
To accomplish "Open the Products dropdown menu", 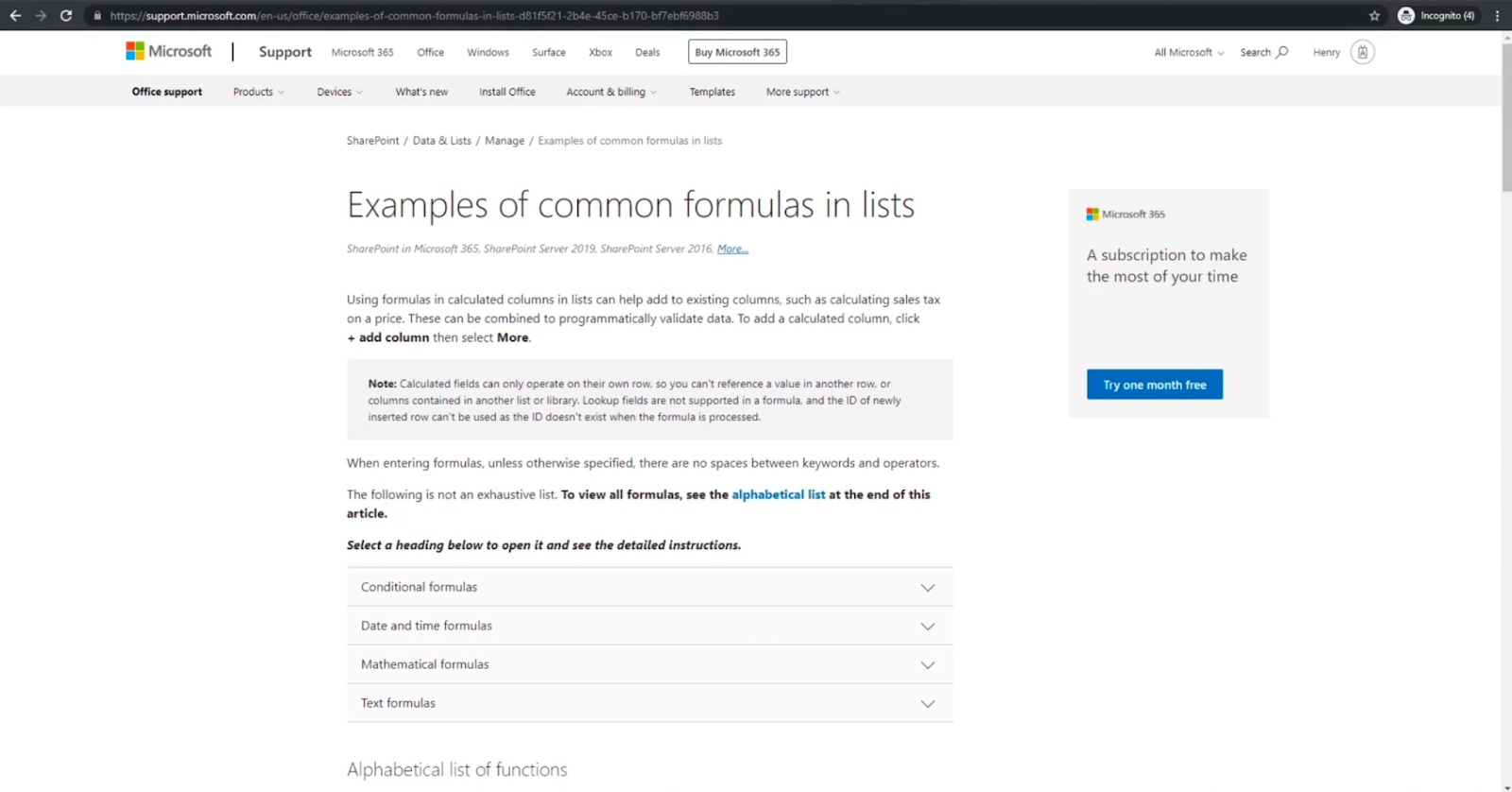I will click(258, 92).
